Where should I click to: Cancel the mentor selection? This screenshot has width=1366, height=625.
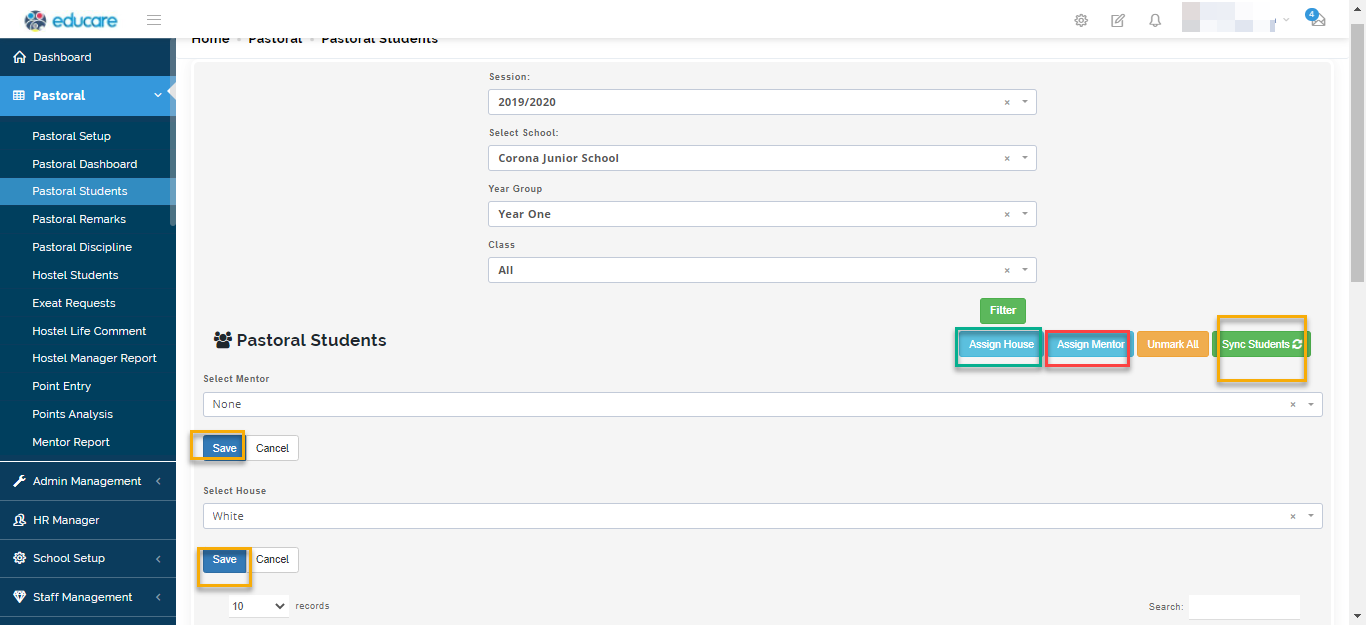[272, 448]
